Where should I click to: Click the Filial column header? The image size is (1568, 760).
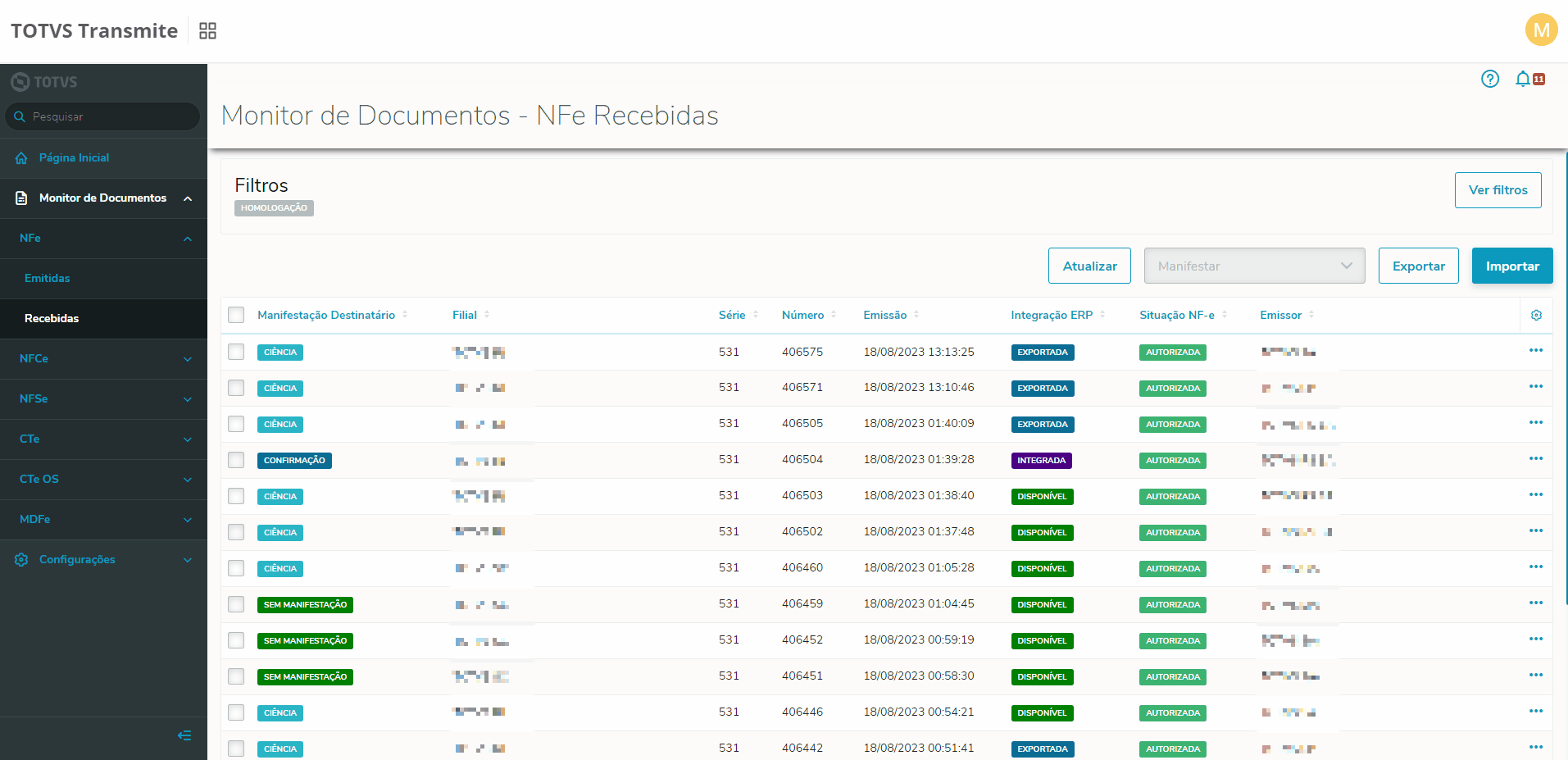tap(465, 315)
